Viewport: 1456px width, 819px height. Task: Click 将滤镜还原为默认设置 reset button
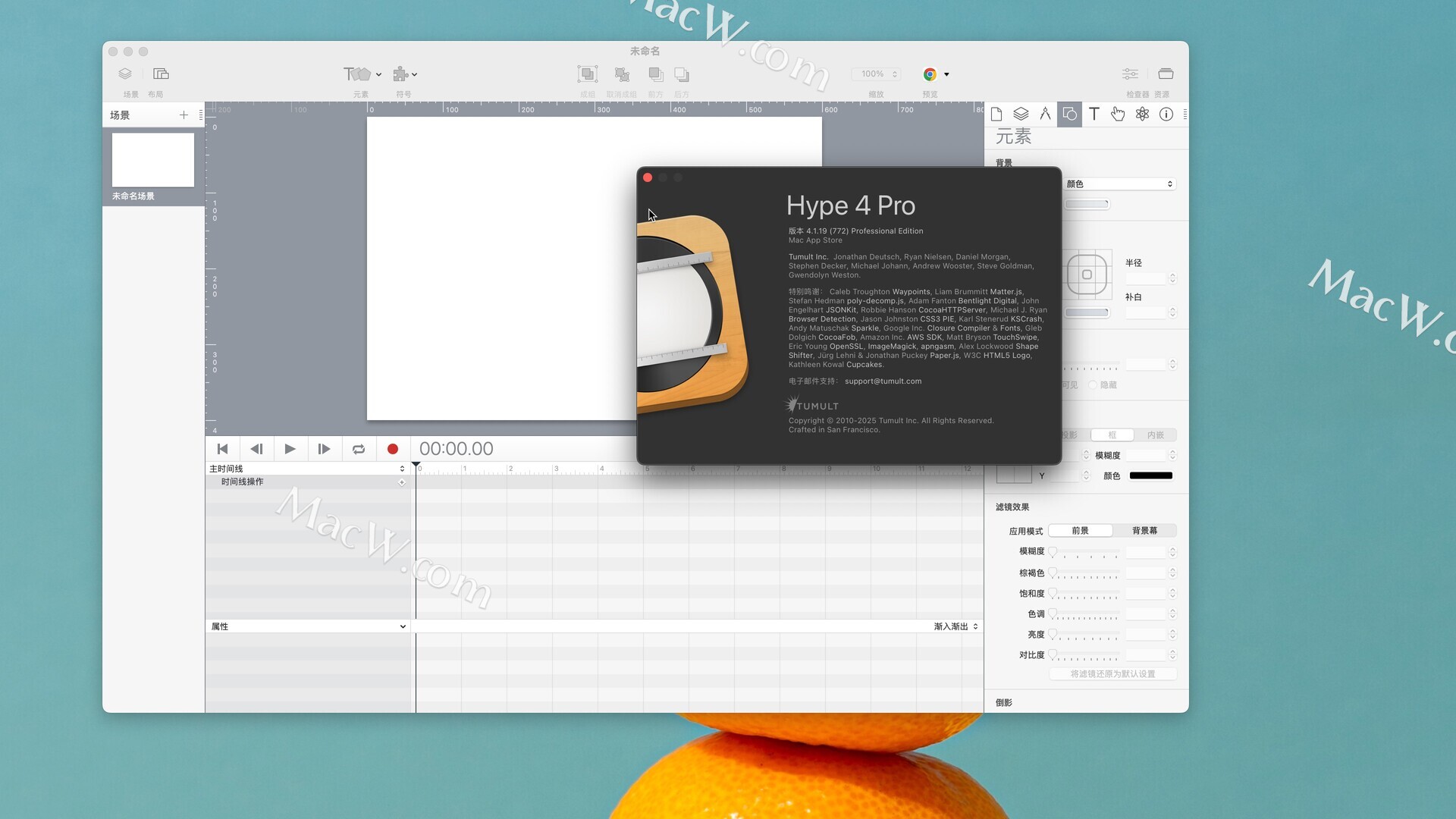(x=1112, y=674)
